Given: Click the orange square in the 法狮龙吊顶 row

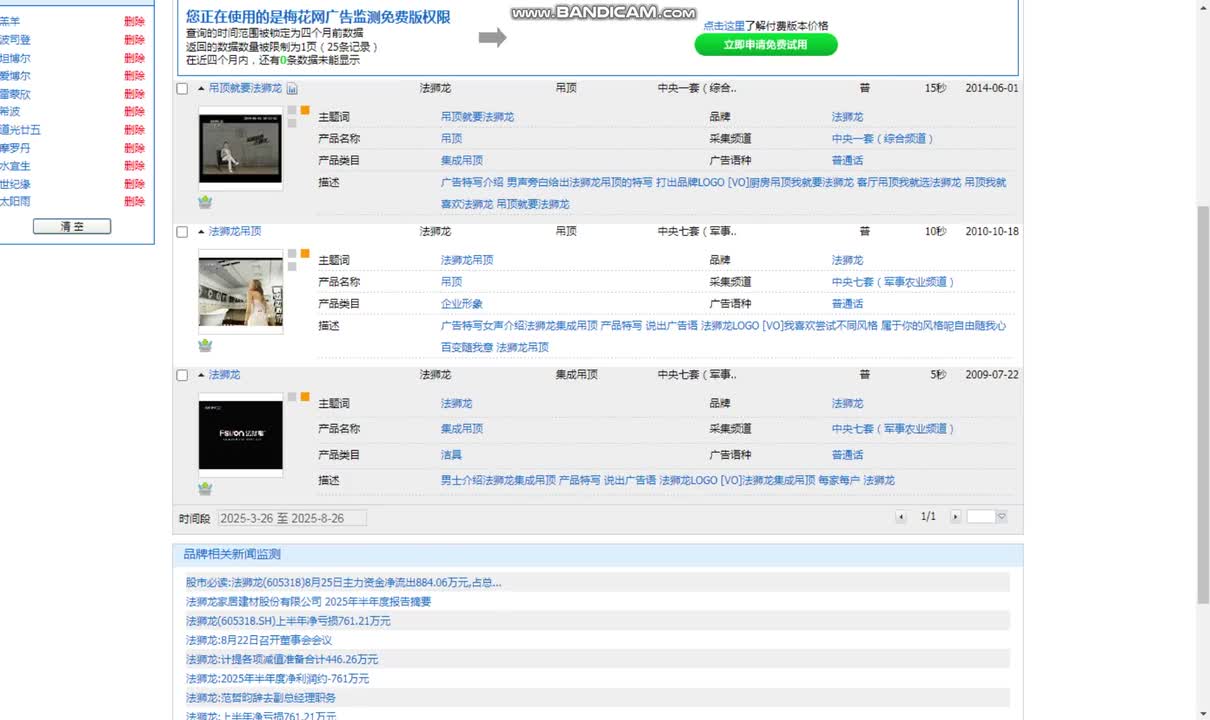Looking at the screenshot, I should 305,254.
